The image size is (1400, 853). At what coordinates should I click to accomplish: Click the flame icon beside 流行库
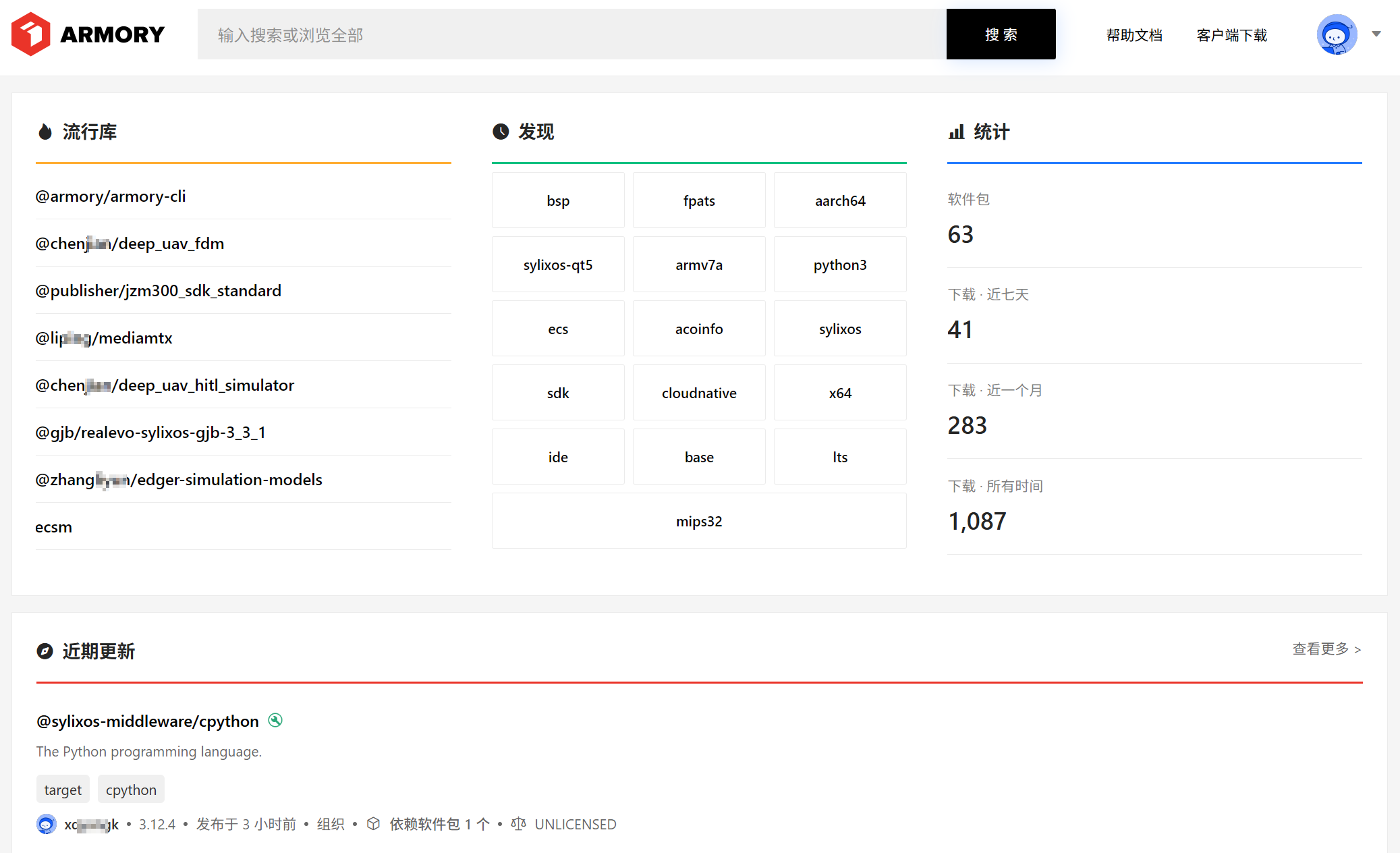coord(45,132)
